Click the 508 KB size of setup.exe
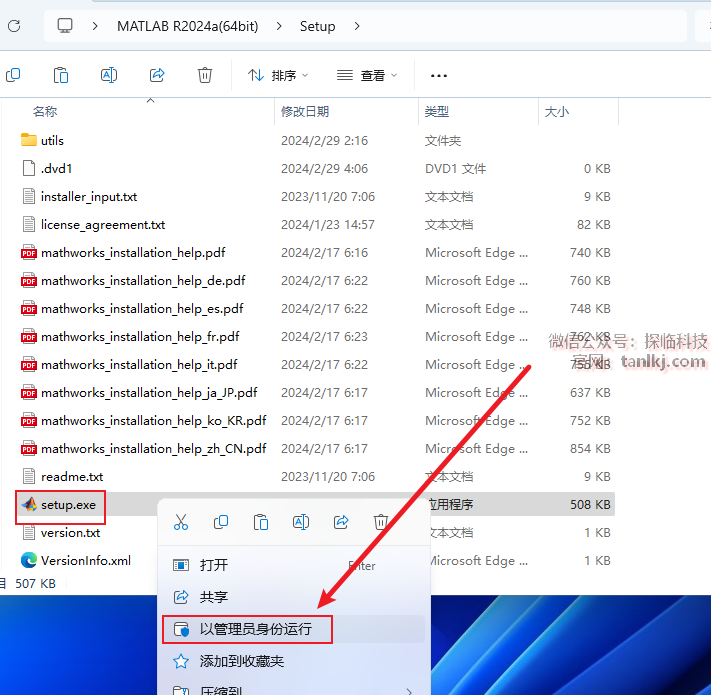711x695 pixels. point(590,505)
